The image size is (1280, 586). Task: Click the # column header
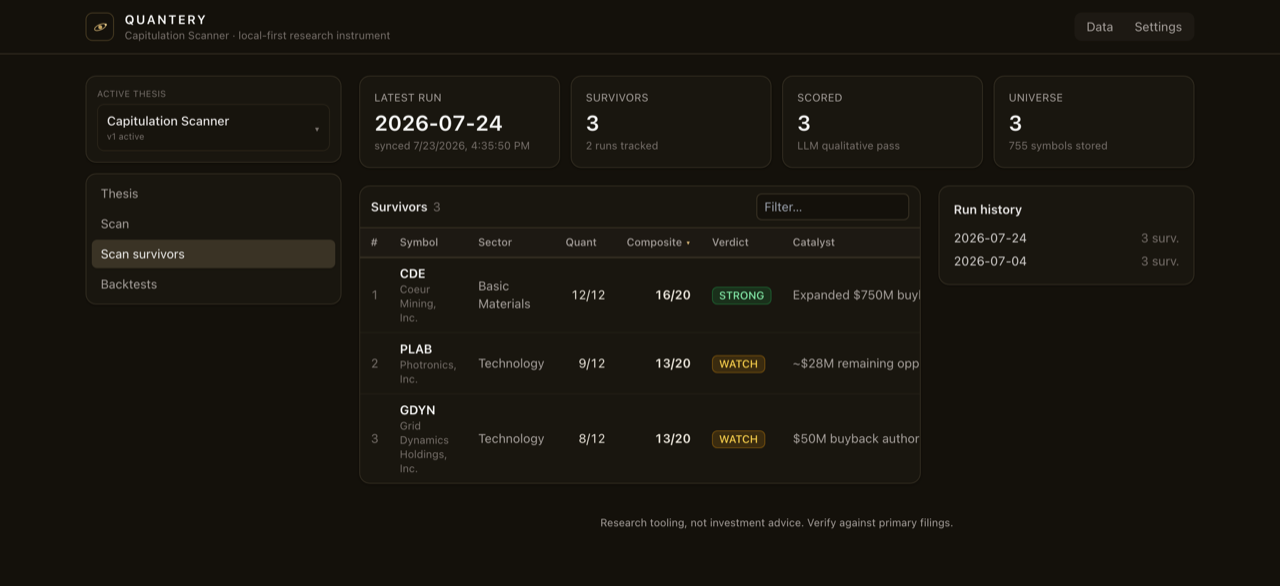[x=374, y=242]
